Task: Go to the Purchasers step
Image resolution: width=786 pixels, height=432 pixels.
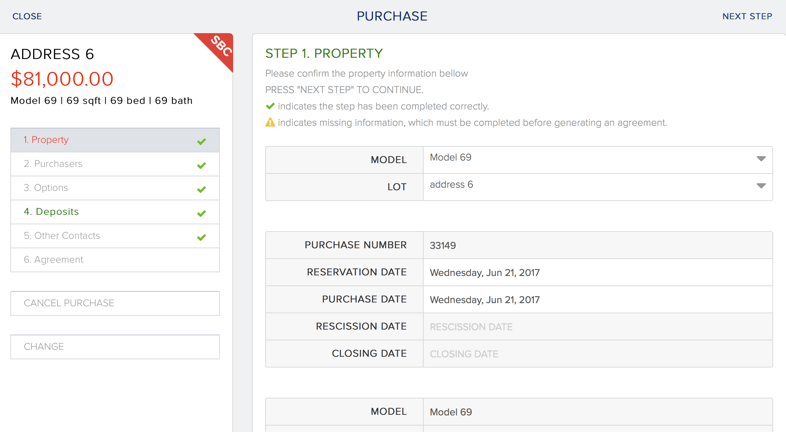Action: (53, 164)
